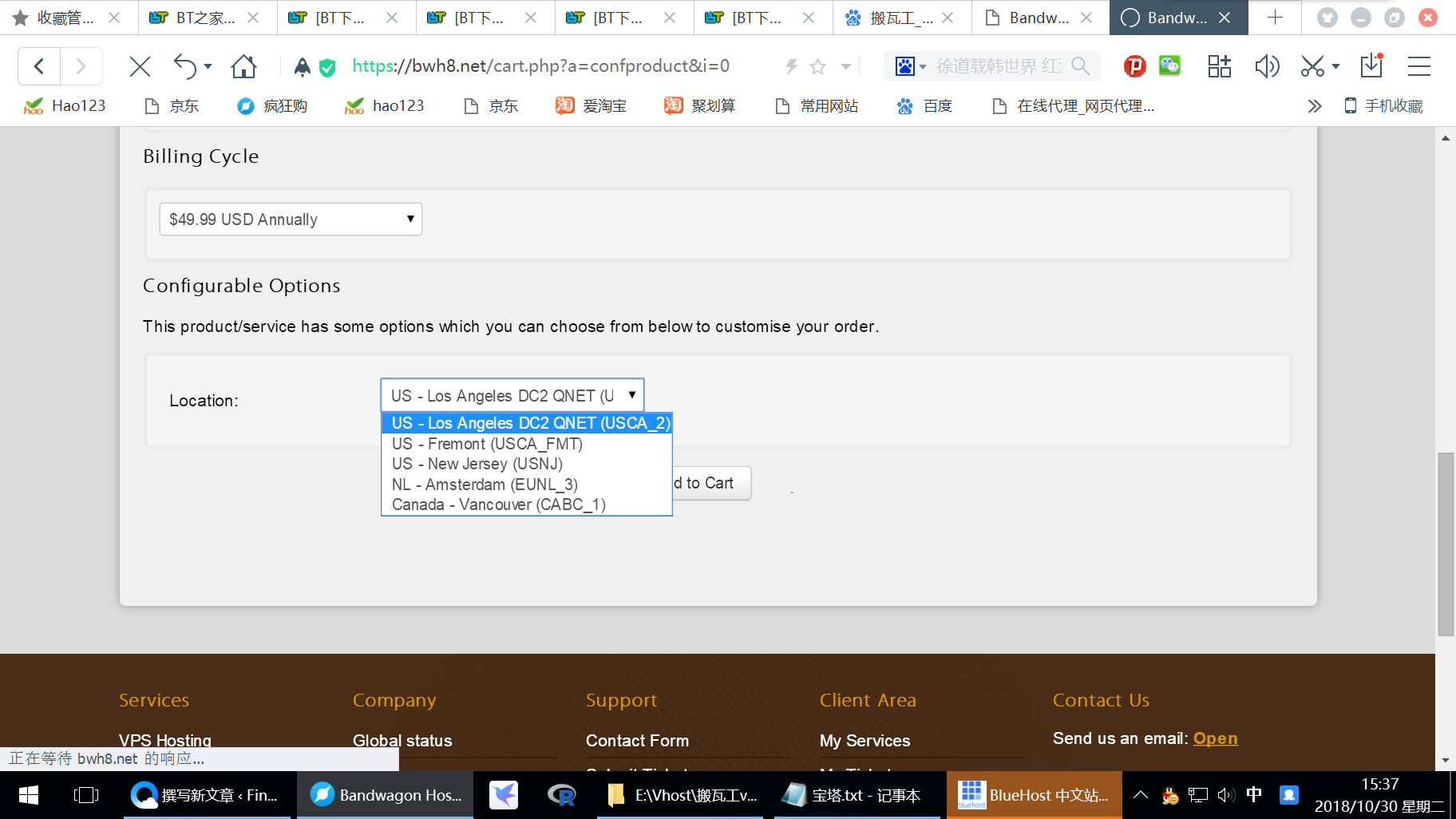Open the My Services link
1456x819 pixels.
point(864,741)
